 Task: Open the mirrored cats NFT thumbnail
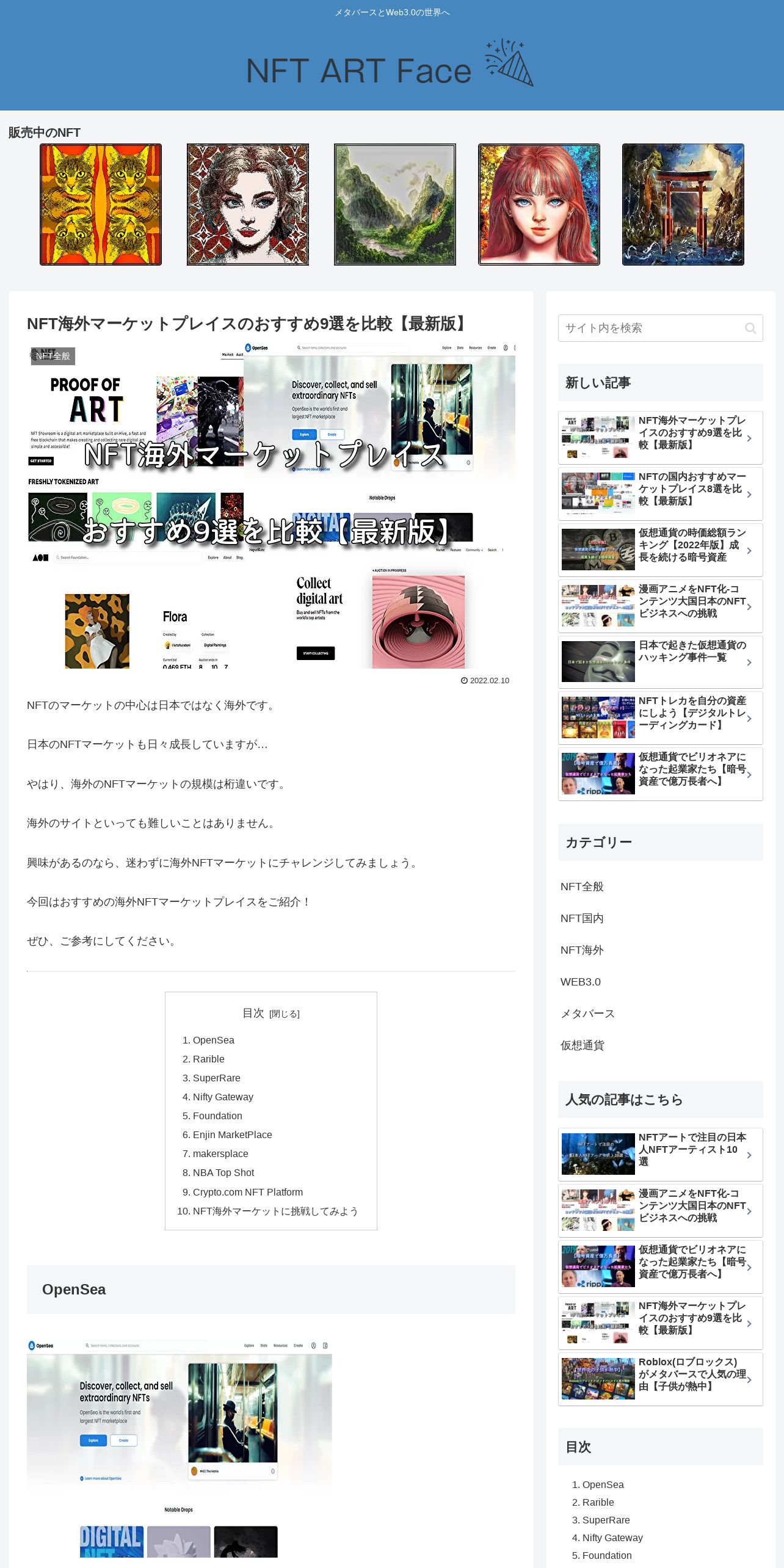click(101, 205)
